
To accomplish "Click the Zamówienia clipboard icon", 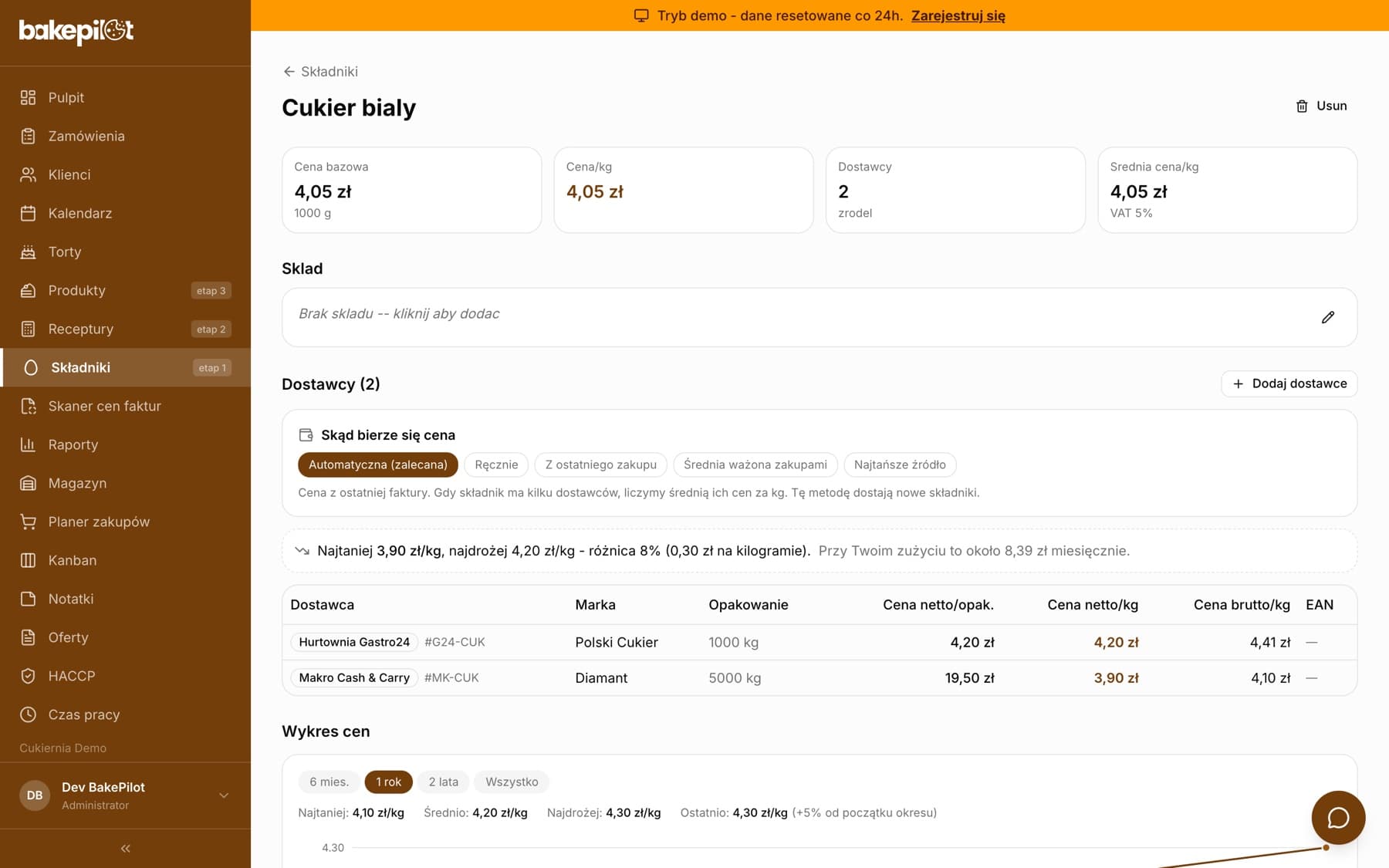I will click(x=28, y=136).
